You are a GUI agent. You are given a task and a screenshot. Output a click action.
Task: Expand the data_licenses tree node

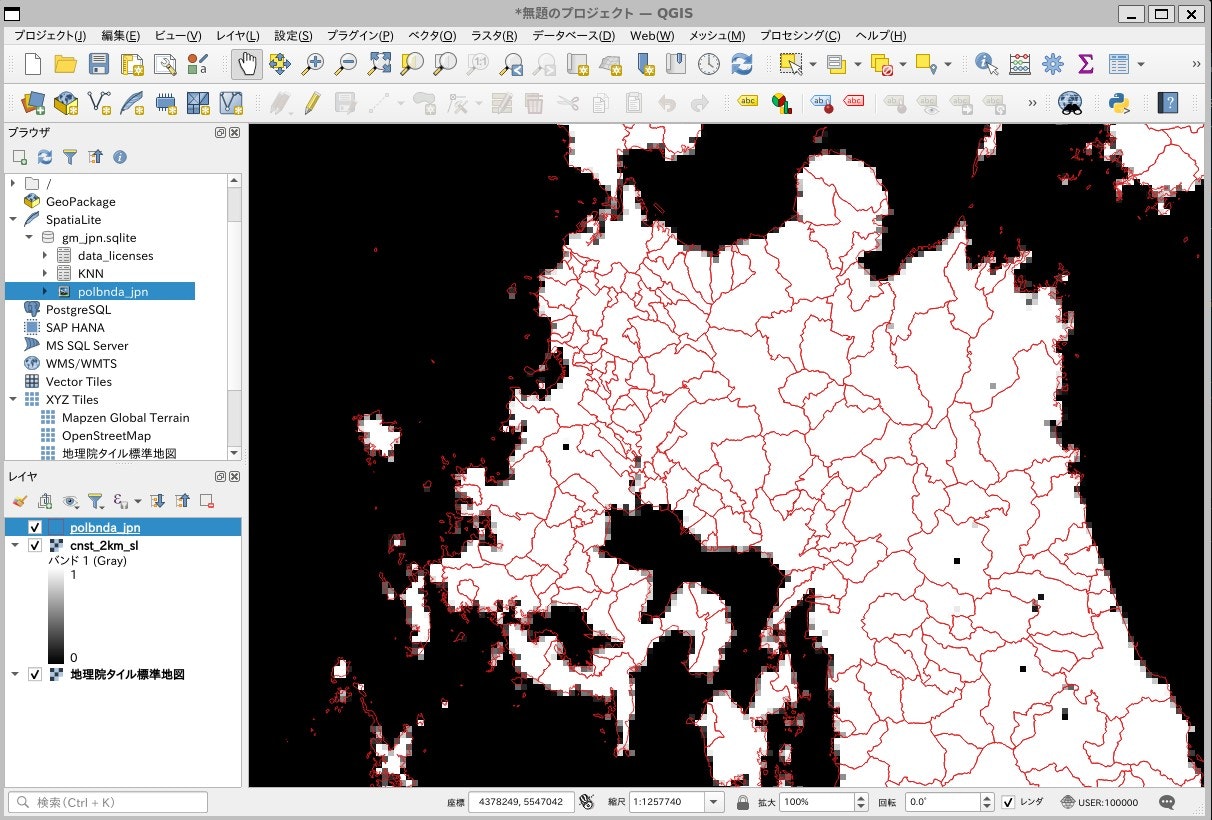coord(44,255)
